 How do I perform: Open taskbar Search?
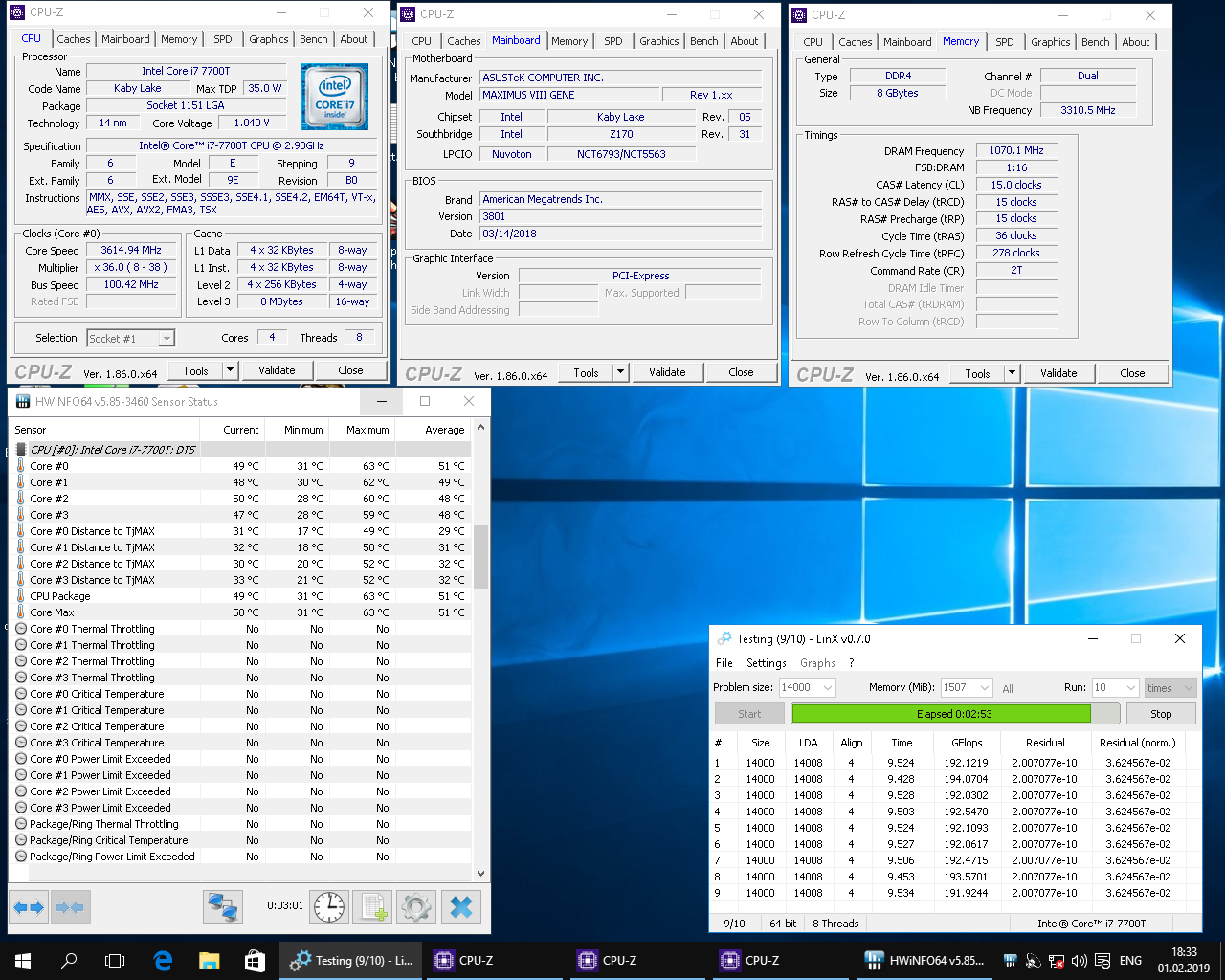click(69, 961)
